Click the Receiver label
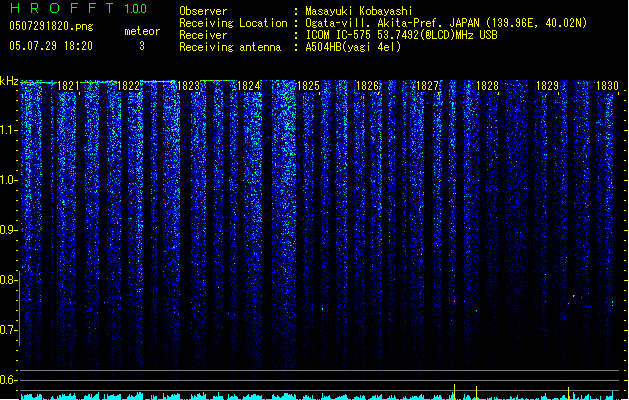Screen dimensions: 629x400 click(203, 35)
